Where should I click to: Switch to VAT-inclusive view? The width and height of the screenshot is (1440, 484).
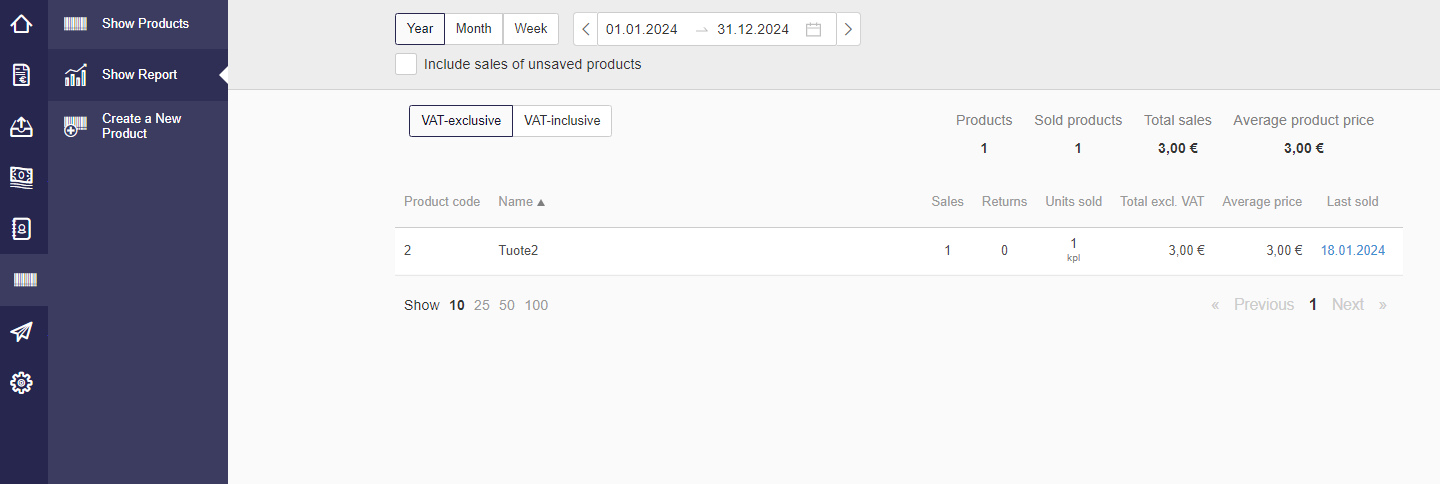tap(562, 121)
